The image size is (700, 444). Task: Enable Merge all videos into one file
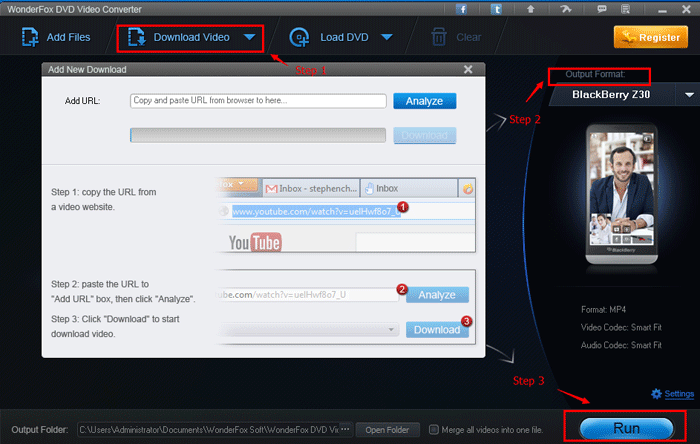(x=433, y=430)
